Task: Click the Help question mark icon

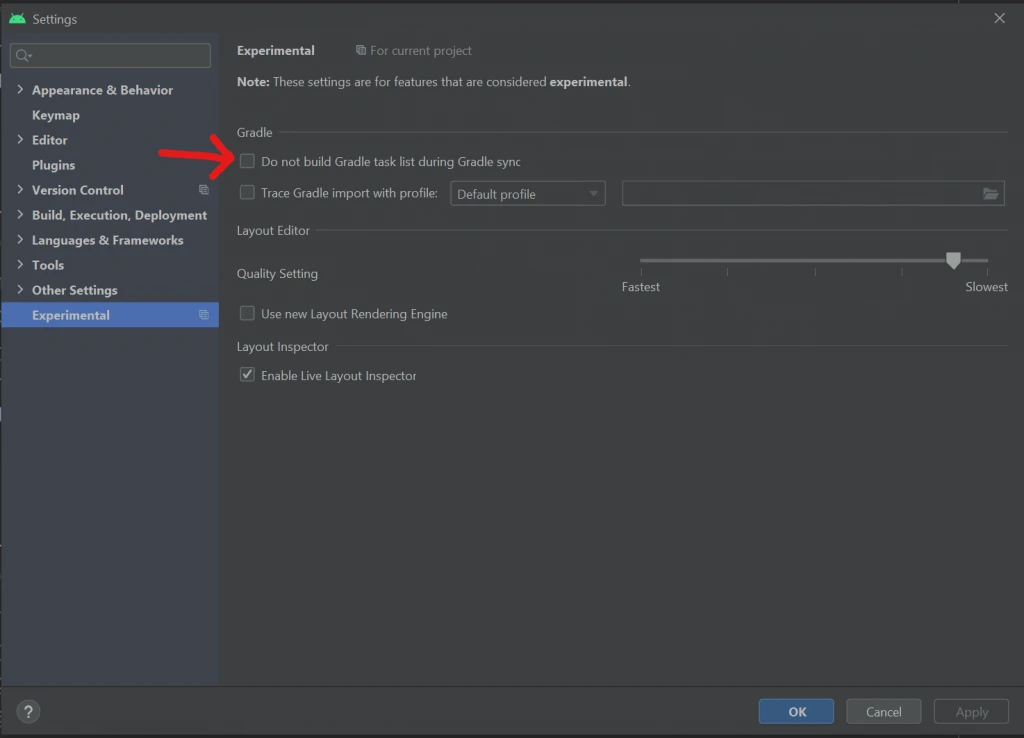Action: click(x=27, y=711)
